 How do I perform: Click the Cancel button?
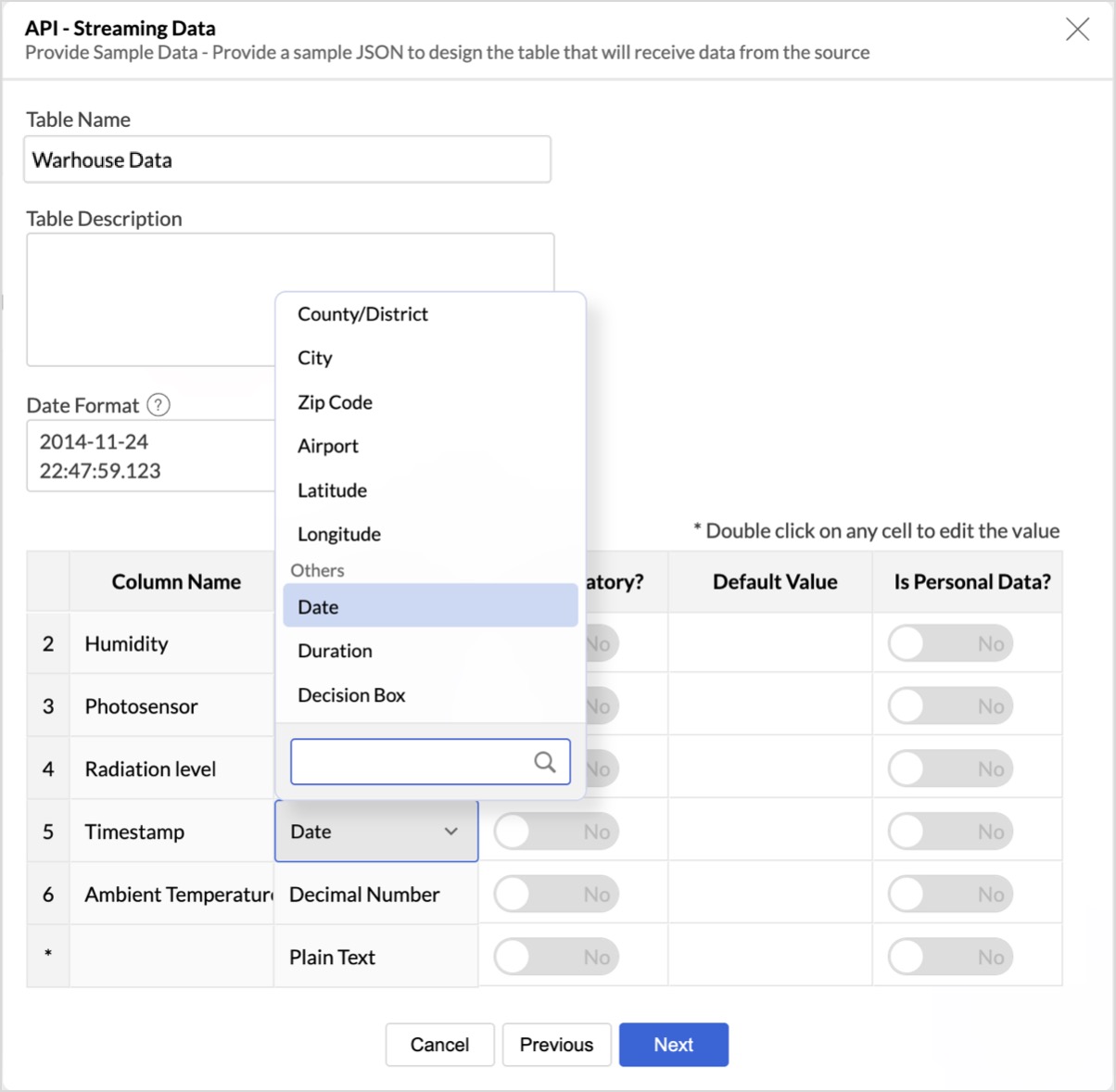pyautogui.click(x=439, y=1045)
